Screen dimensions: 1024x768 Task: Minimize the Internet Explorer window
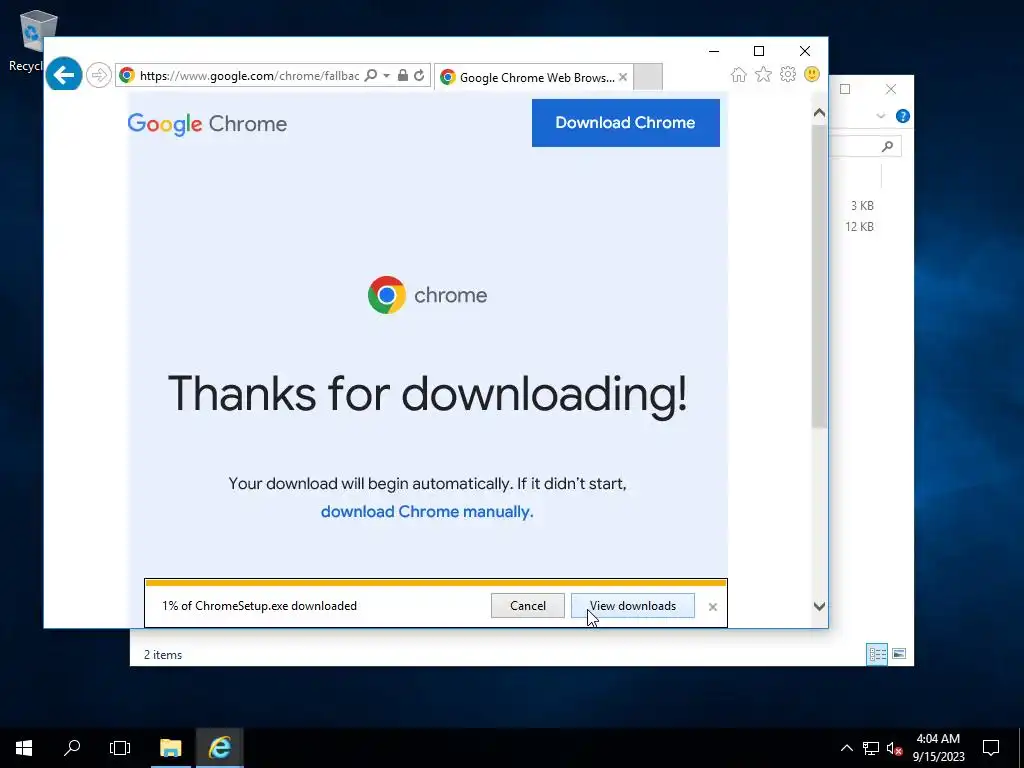coord(714,51)
